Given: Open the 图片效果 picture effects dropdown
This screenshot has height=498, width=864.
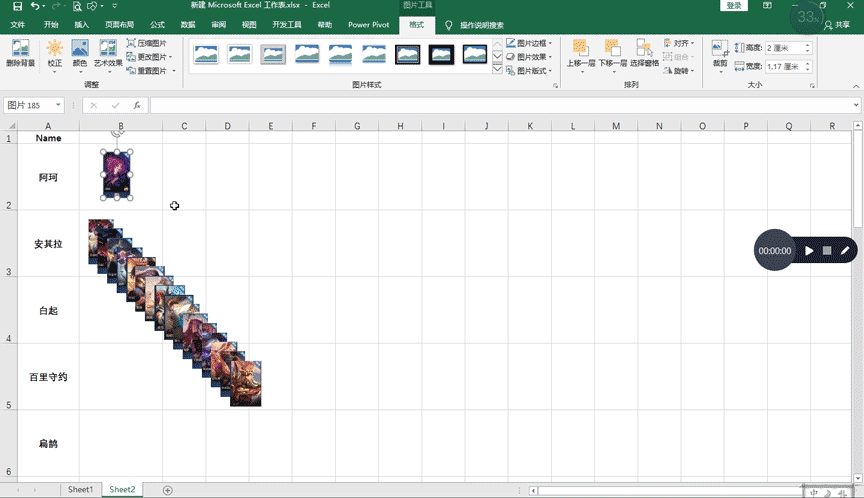Looking at the screenshot, I should tap(529, 57).
